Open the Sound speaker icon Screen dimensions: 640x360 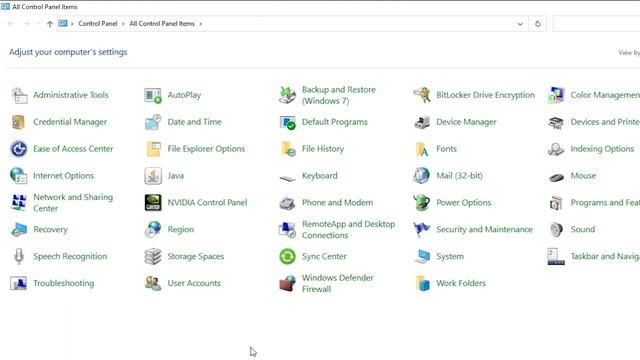coord(556,230)
